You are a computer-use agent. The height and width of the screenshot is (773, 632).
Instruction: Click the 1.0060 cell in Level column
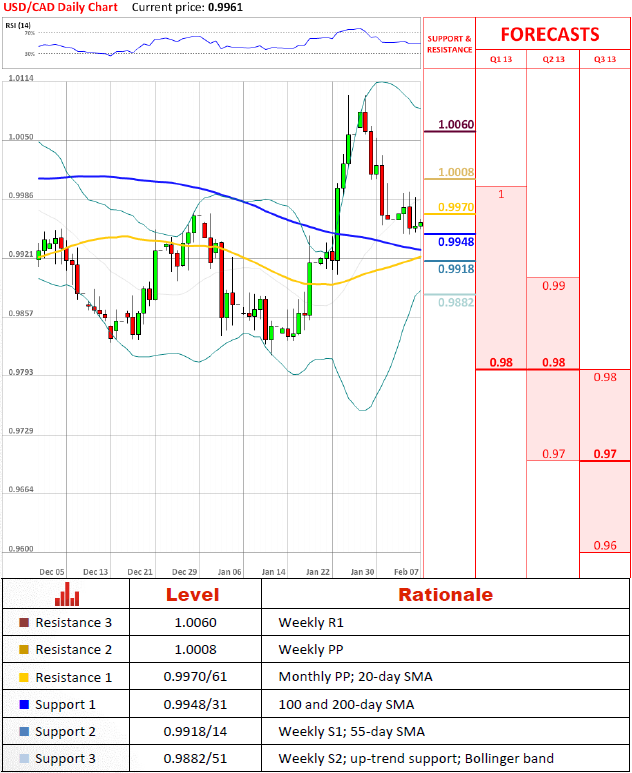(x=195, y=623)
